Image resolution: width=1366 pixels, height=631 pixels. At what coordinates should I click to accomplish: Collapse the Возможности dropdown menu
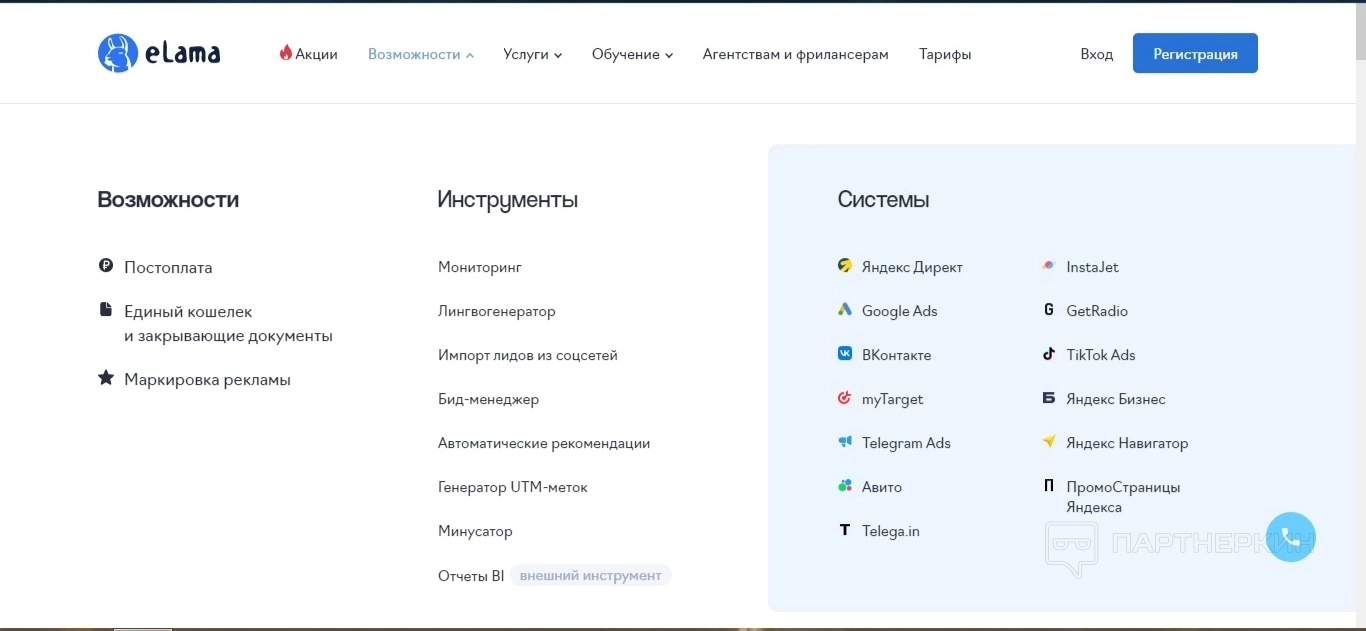pos(420,54)
